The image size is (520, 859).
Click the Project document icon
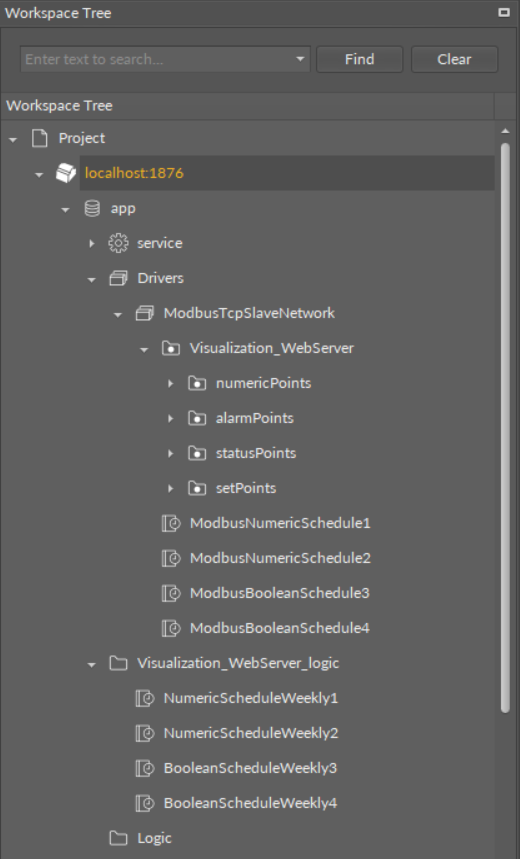click(x=39, y=138)
